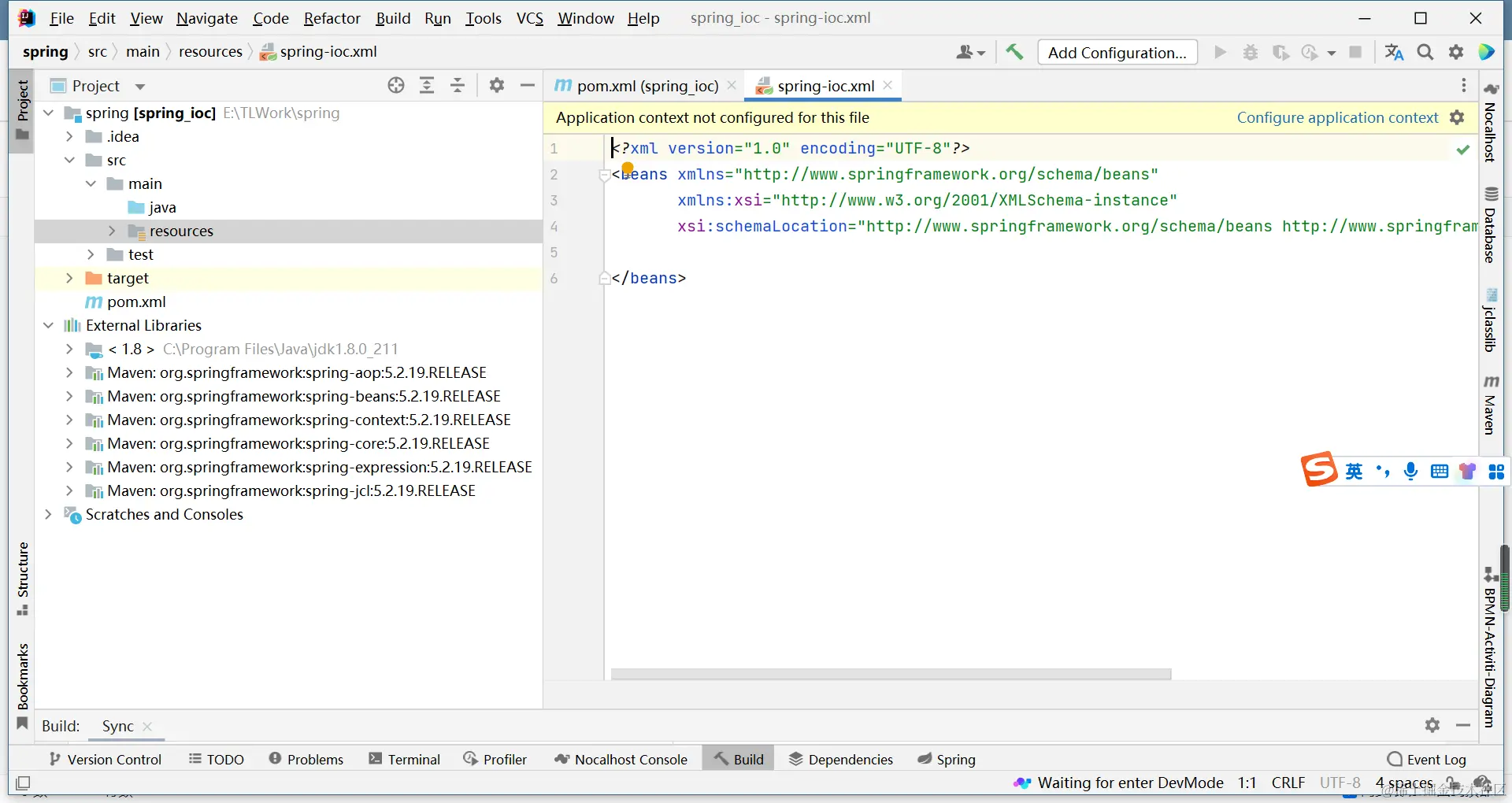Expand the resources folder in tree
1512x803 pixels.
pyautogui.click(x=112, y=231)
